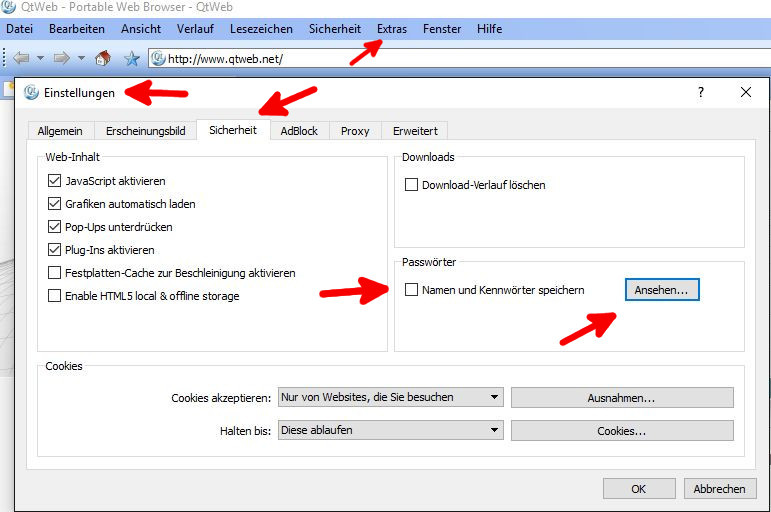Screen dimensions: 771x512
Task: Click the URL address field
Action: coord(450,58)
